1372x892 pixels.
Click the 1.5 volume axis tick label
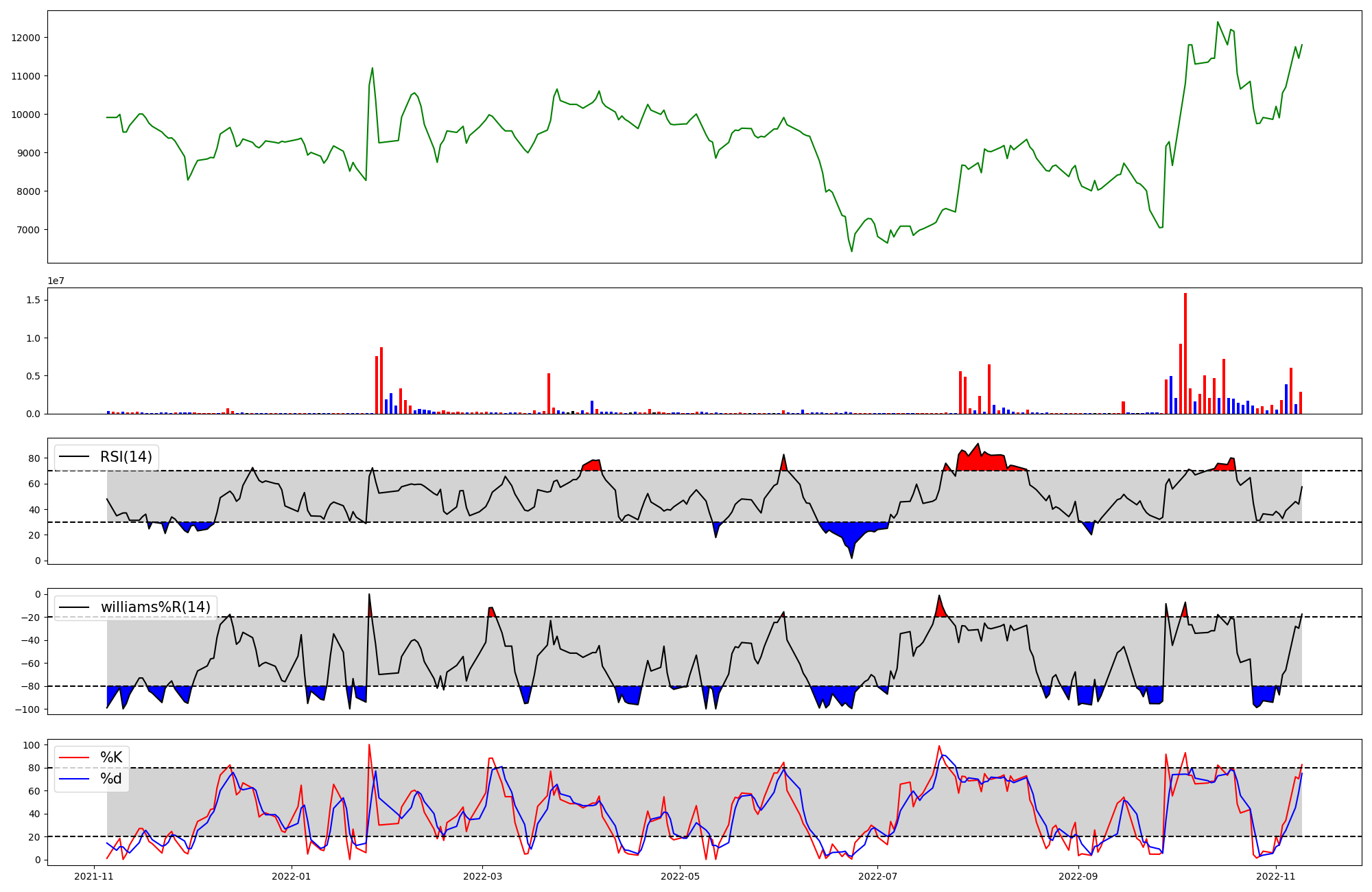pos(33,300)
